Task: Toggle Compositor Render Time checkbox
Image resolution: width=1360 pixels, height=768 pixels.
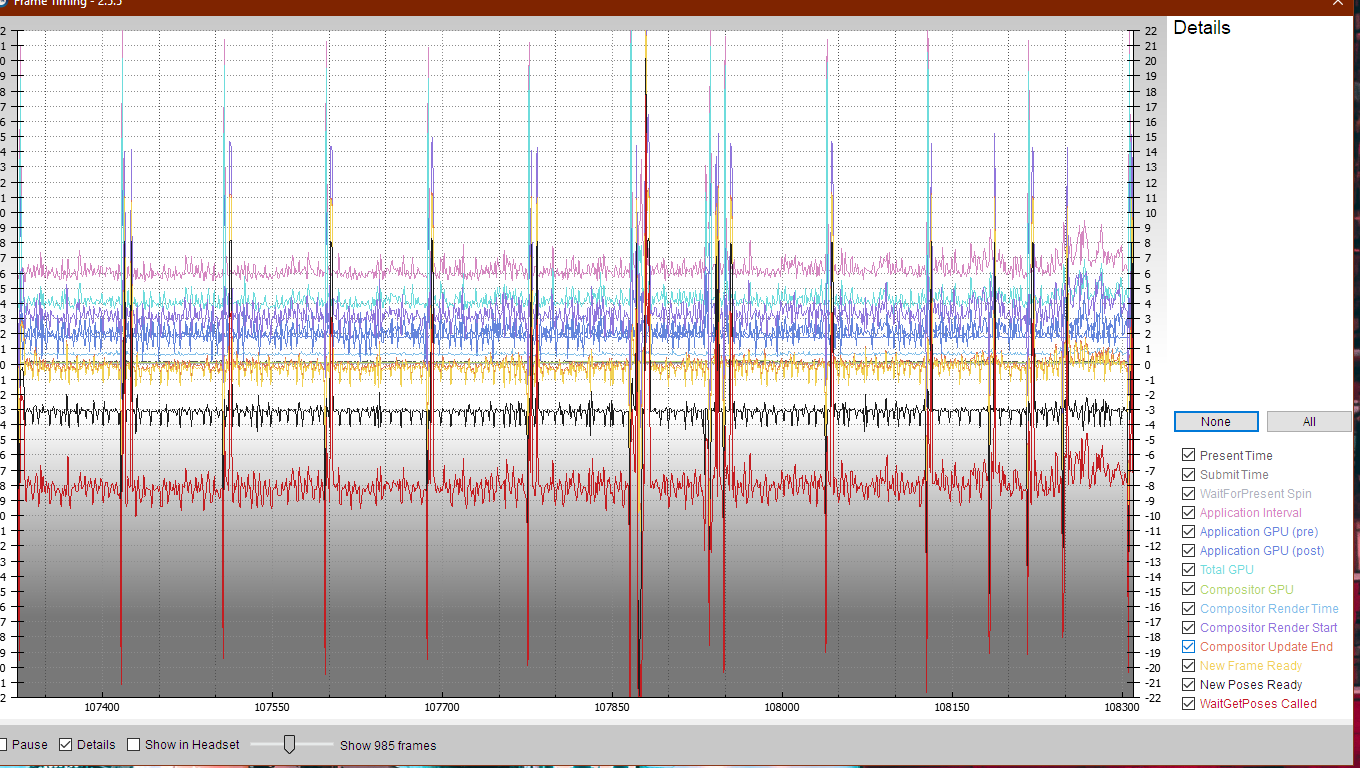Action: 1188,608
